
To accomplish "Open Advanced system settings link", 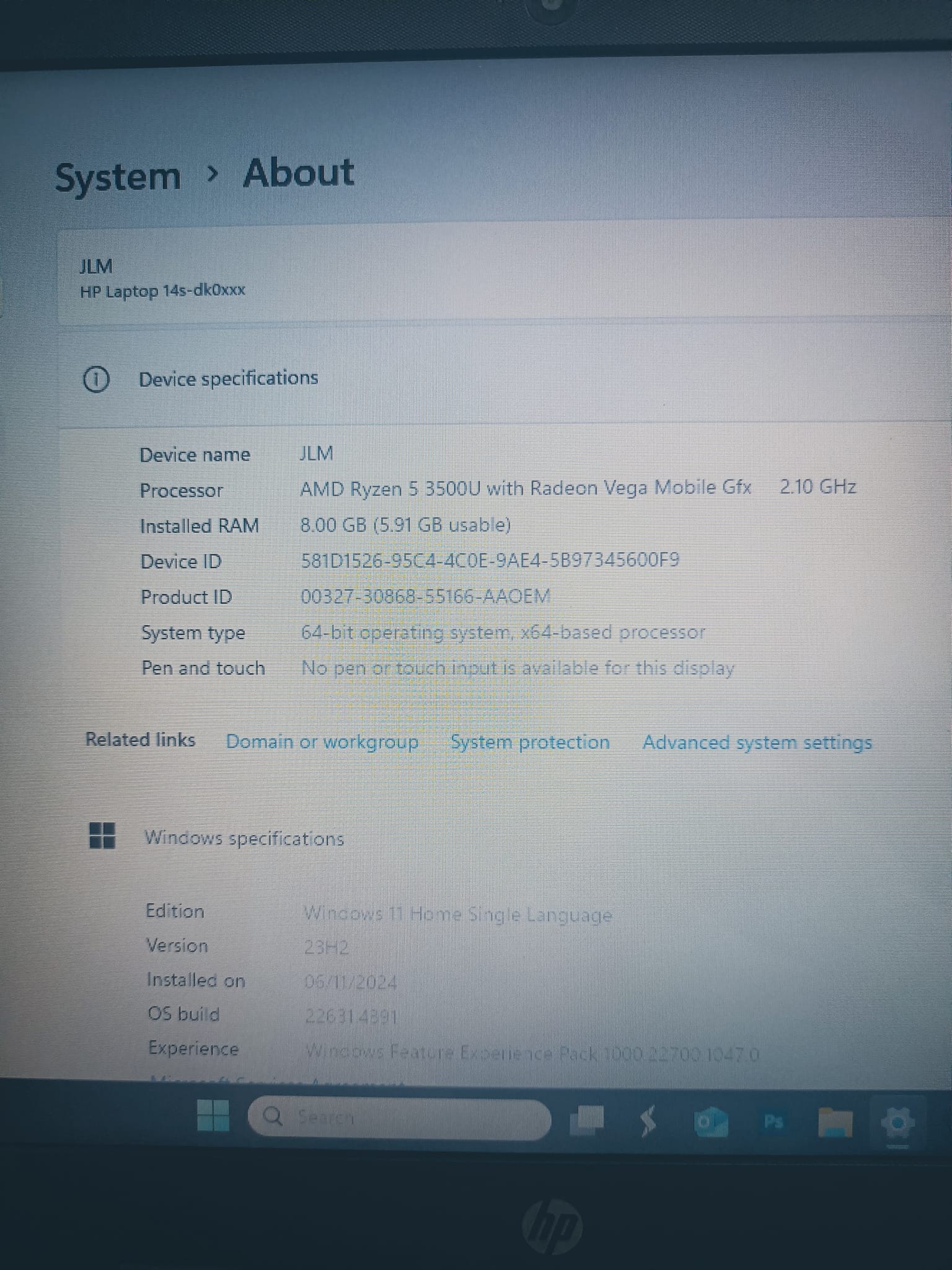I will 757,742.
